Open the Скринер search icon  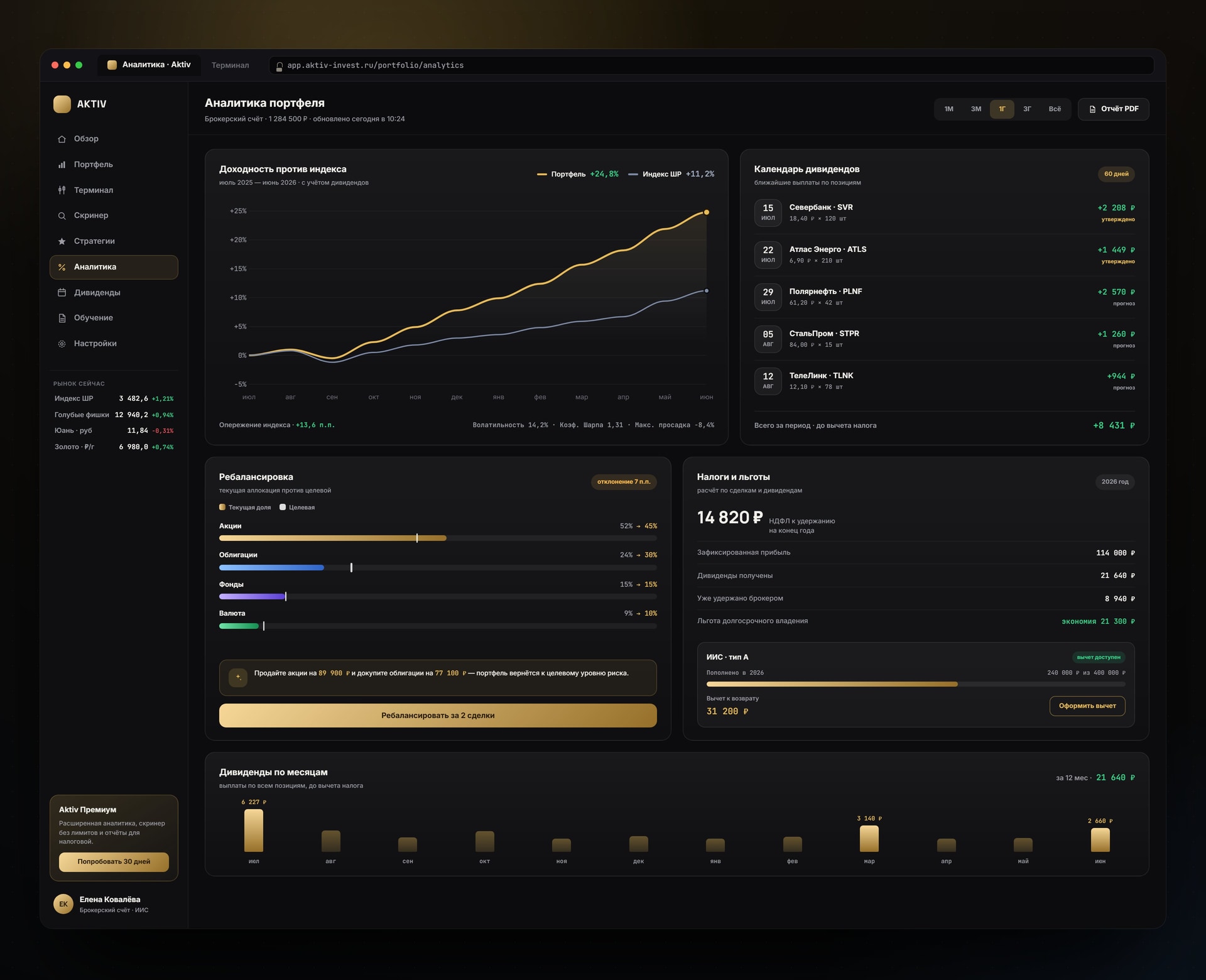[62, 215]
